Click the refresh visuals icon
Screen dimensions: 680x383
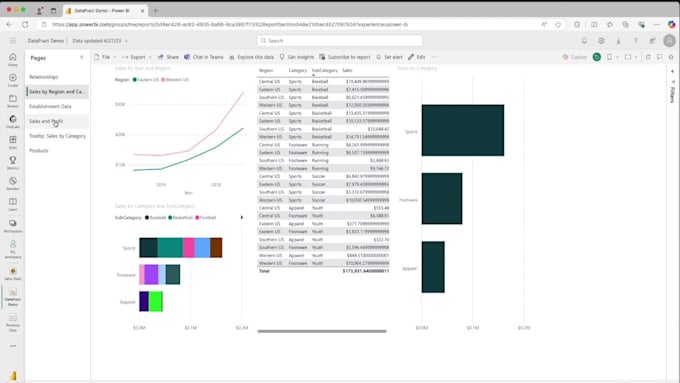tap(648, 57)
